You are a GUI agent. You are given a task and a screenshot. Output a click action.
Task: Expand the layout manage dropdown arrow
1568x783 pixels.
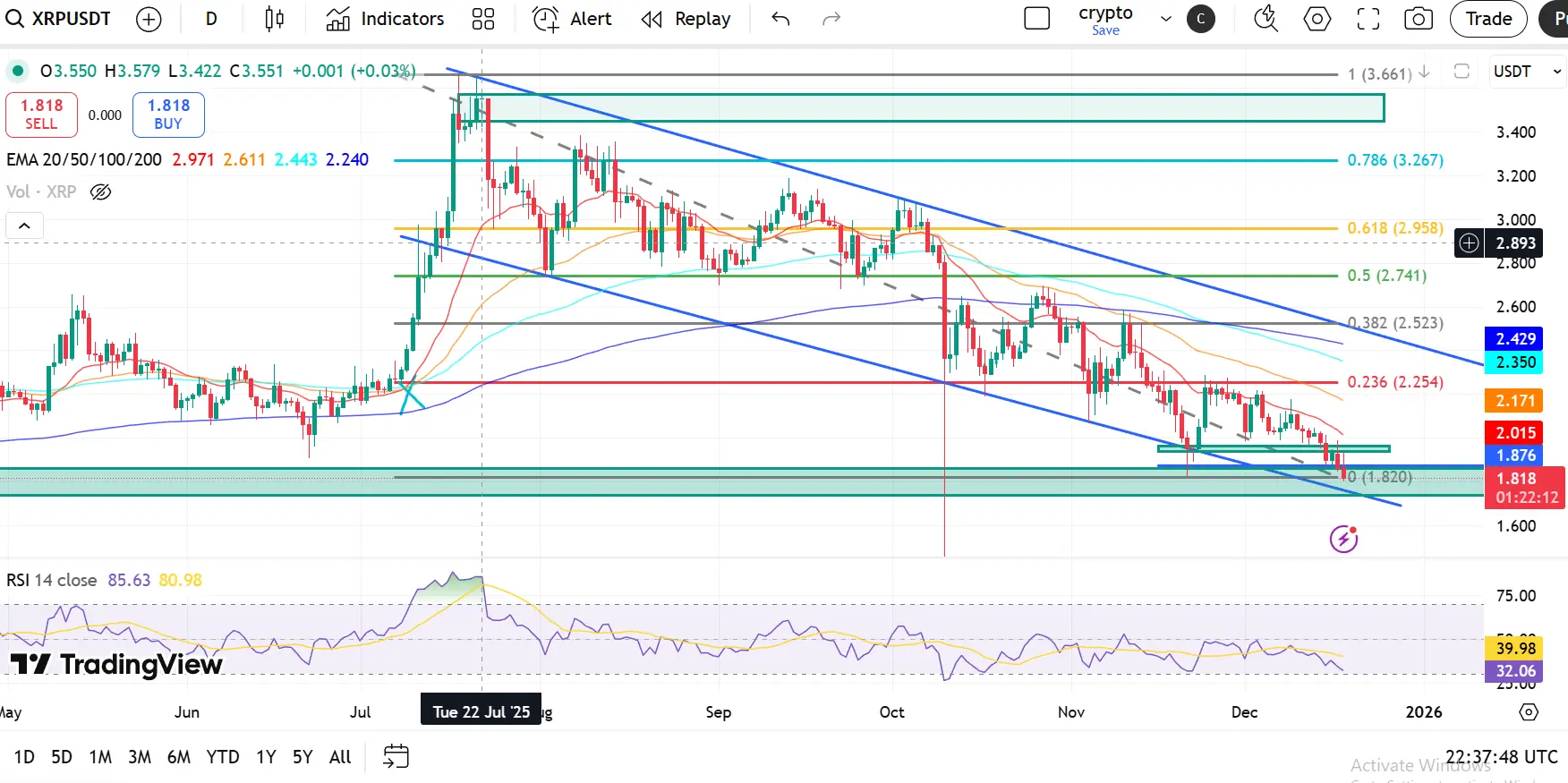1165,19
